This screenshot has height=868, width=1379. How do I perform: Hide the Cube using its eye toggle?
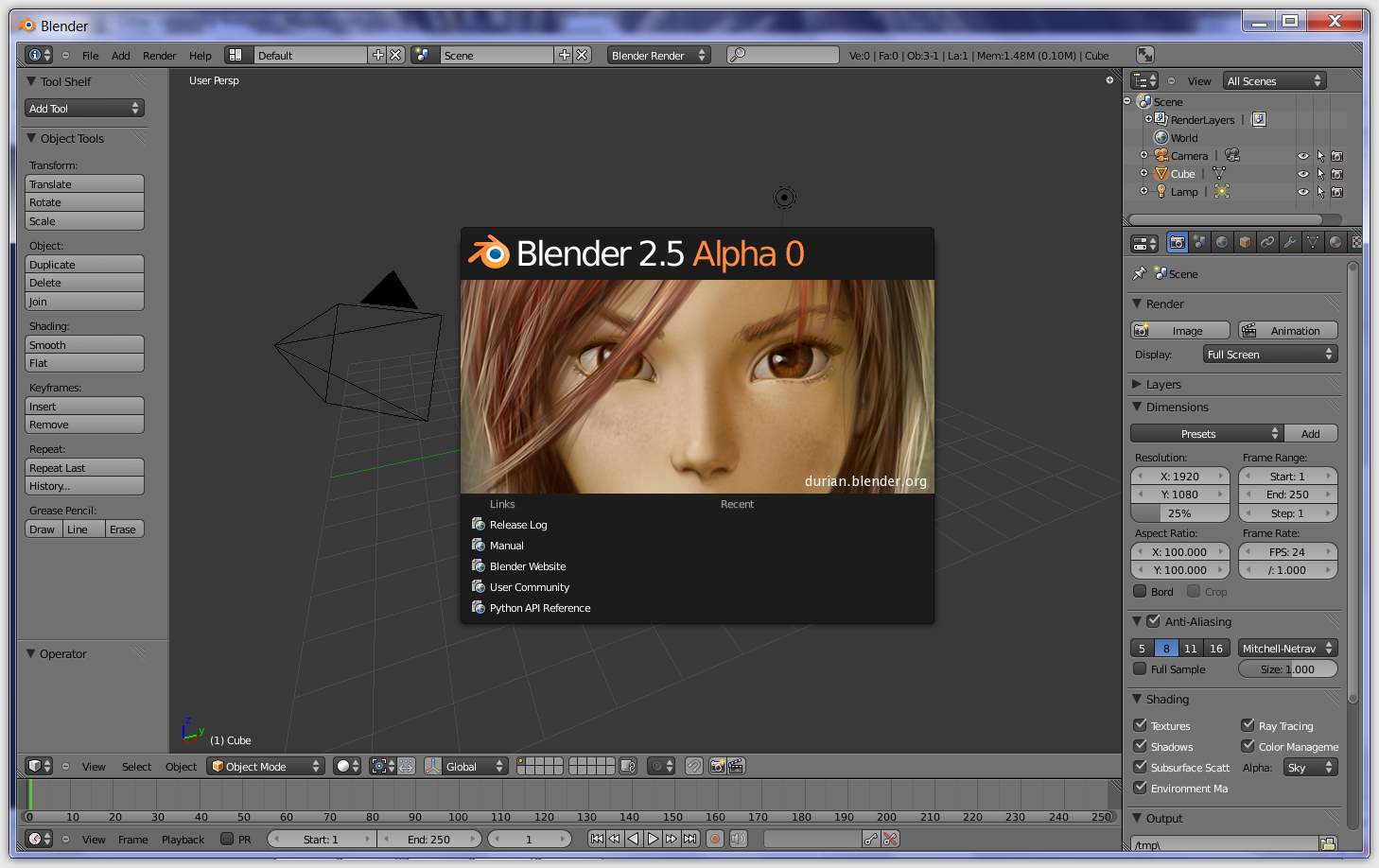pos(1303,174)
